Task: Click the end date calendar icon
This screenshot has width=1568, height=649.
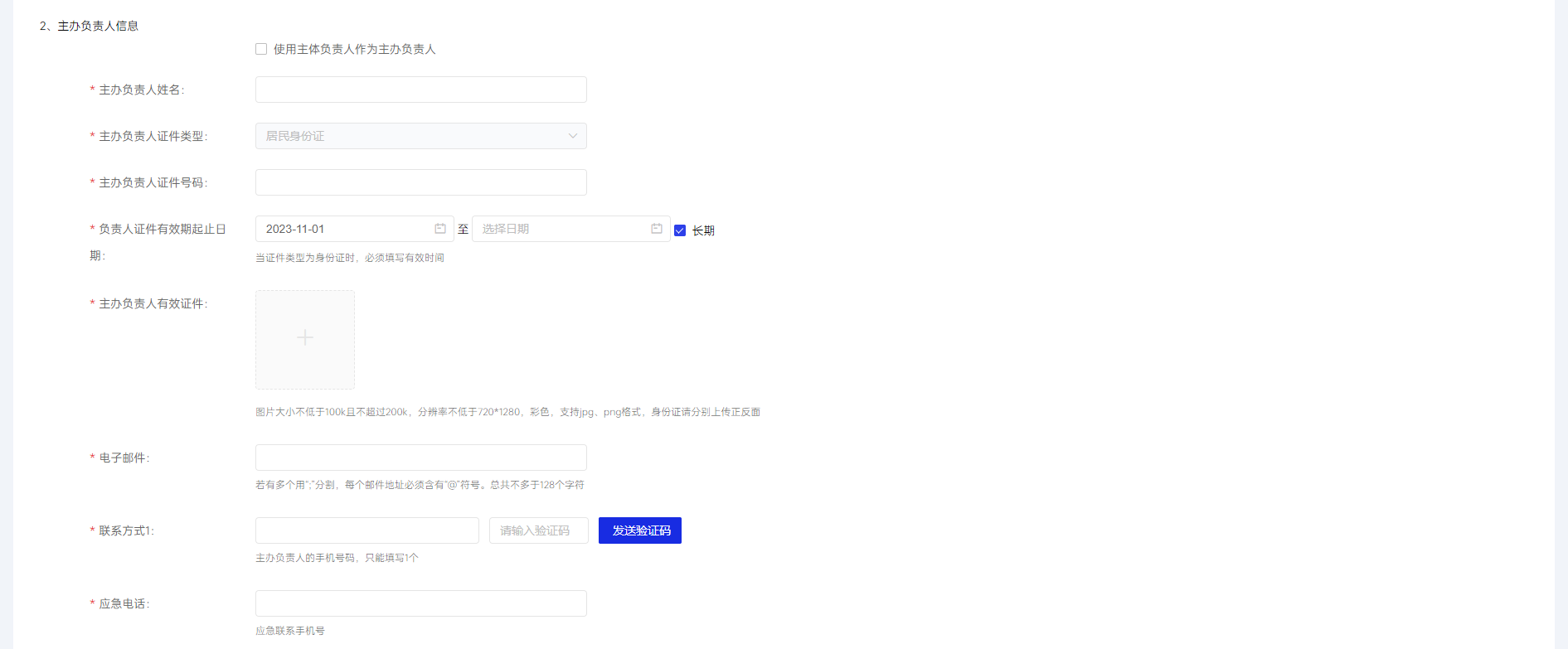Action: click(657, 229)
